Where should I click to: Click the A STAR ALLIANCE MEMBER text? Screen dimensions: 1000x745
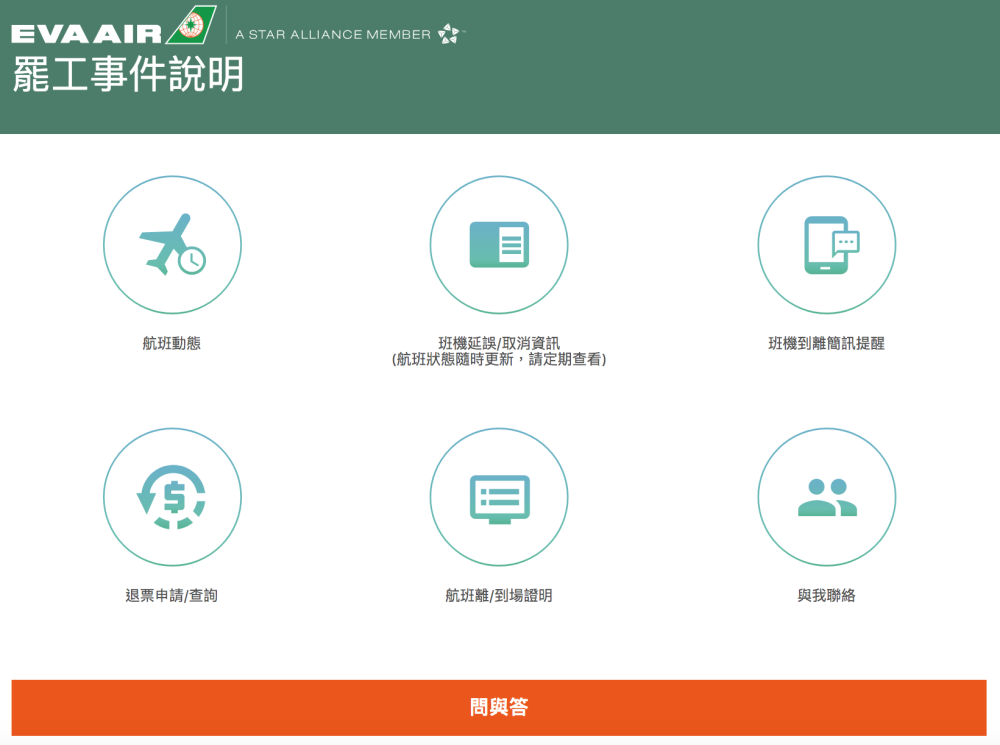coord(333,34)
